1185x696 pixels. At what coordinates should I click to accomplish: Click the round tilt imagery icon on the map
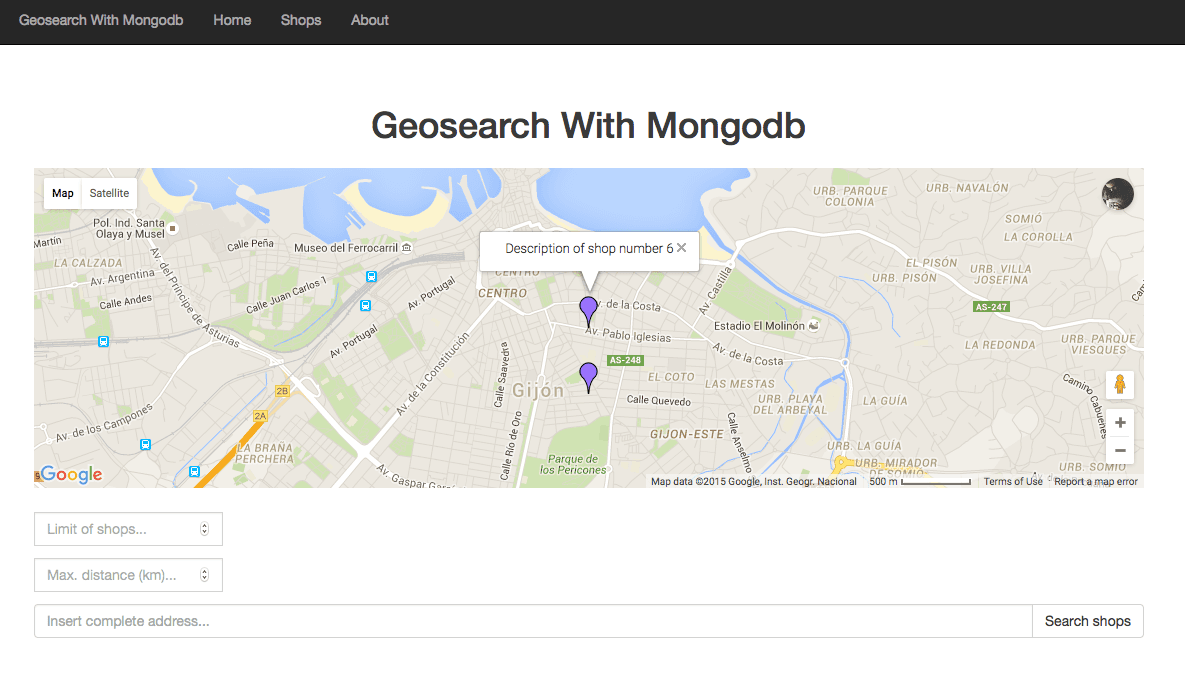tap(1117, 194)
